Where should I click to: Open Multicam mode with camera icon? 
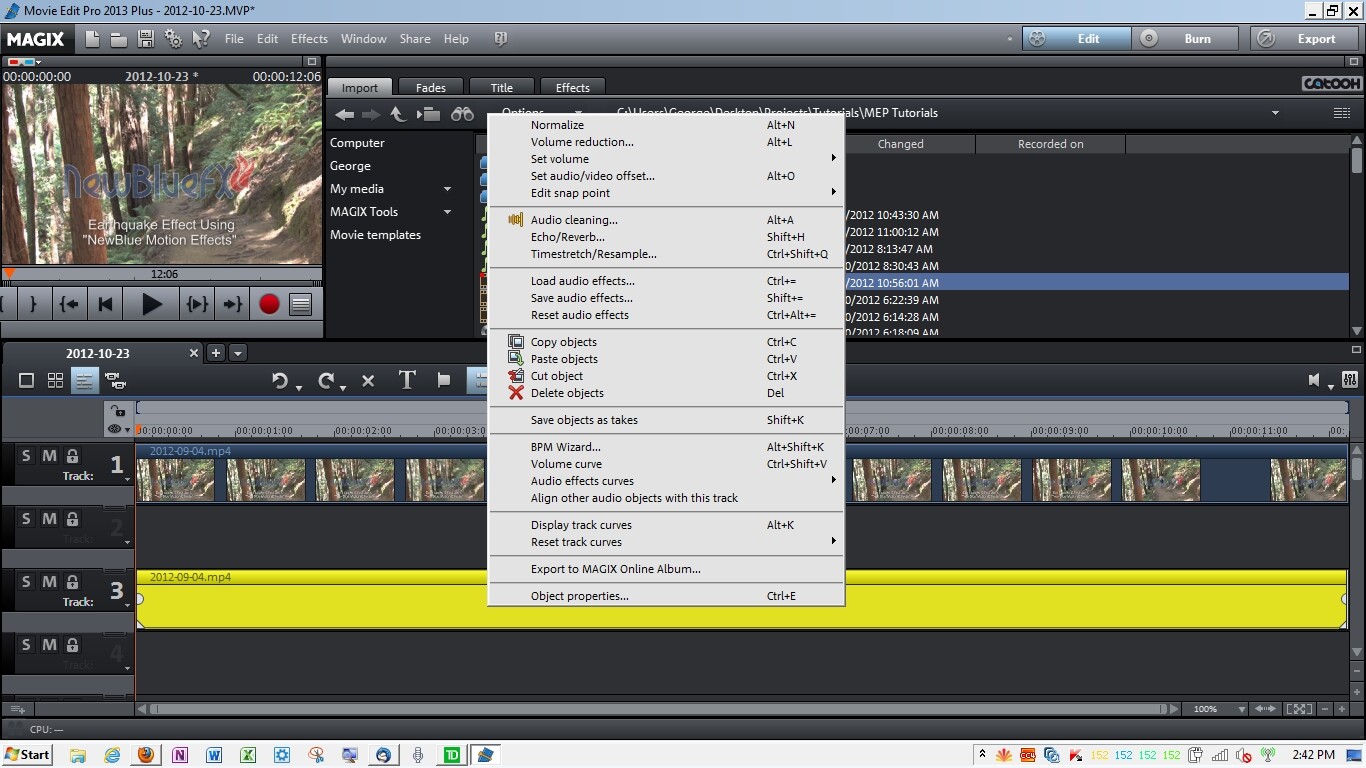point(115,380)
